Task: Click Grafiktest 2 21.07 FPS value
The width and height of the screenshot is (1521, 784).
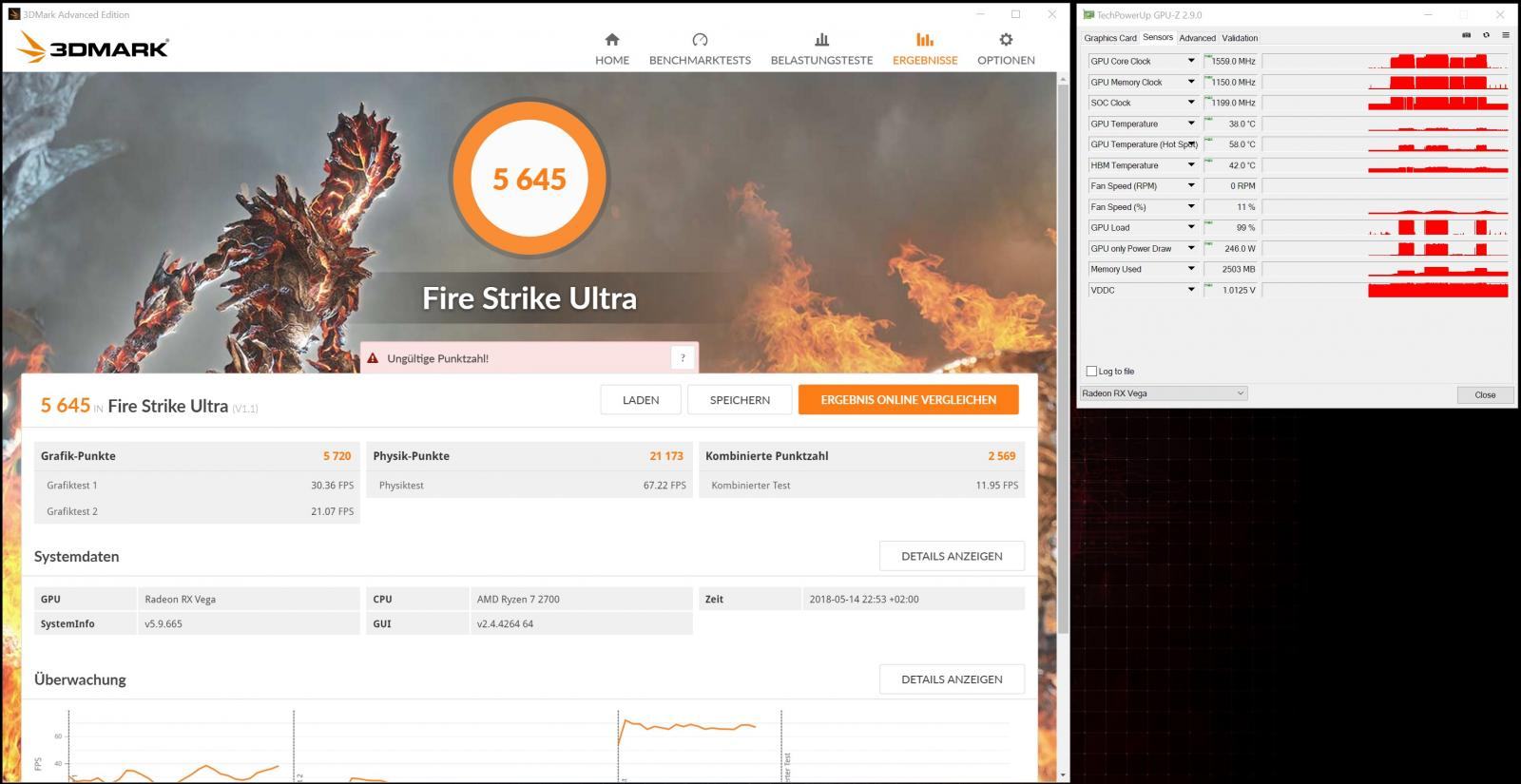Action: coord(332,511)
